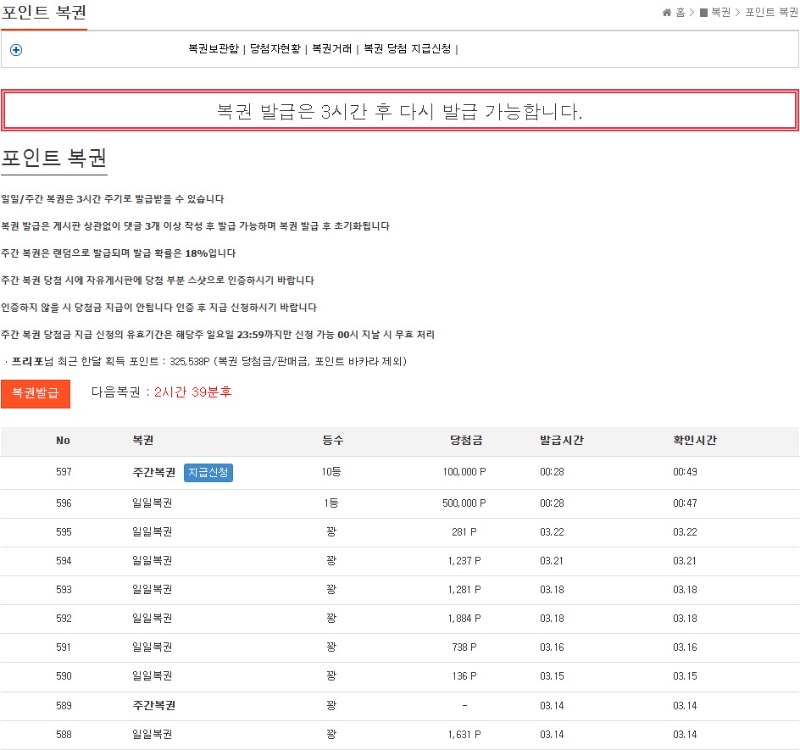Go to the 당첨자현황 menu item

pyautogui.click(x=277, y=48)
